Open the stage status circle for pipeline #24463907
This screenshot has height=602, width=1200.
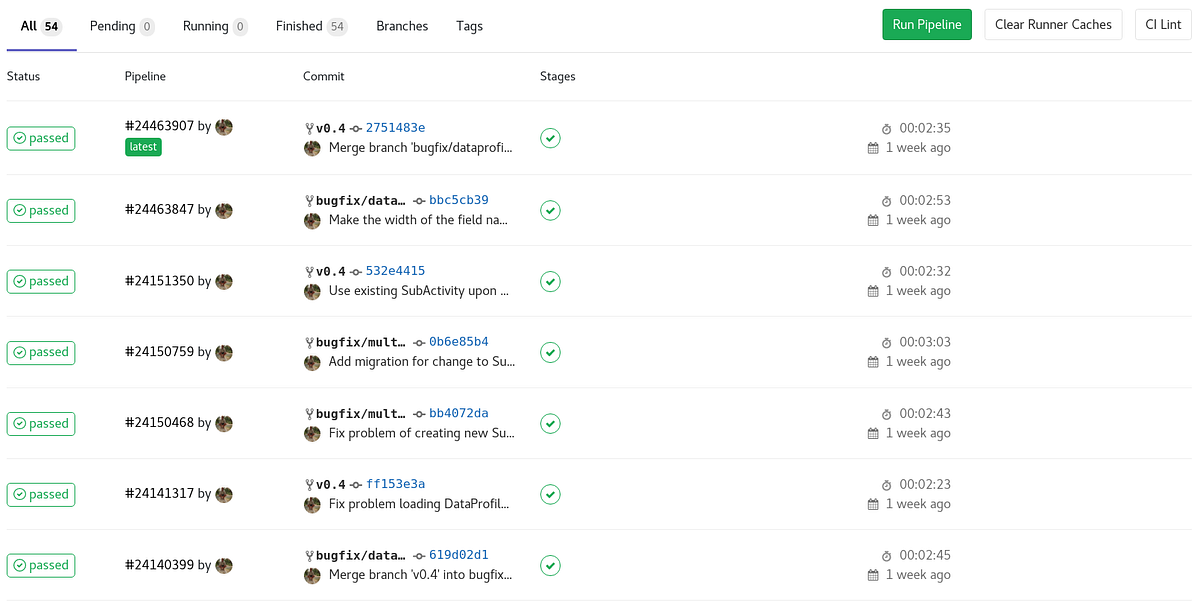[x=550, y=138]
